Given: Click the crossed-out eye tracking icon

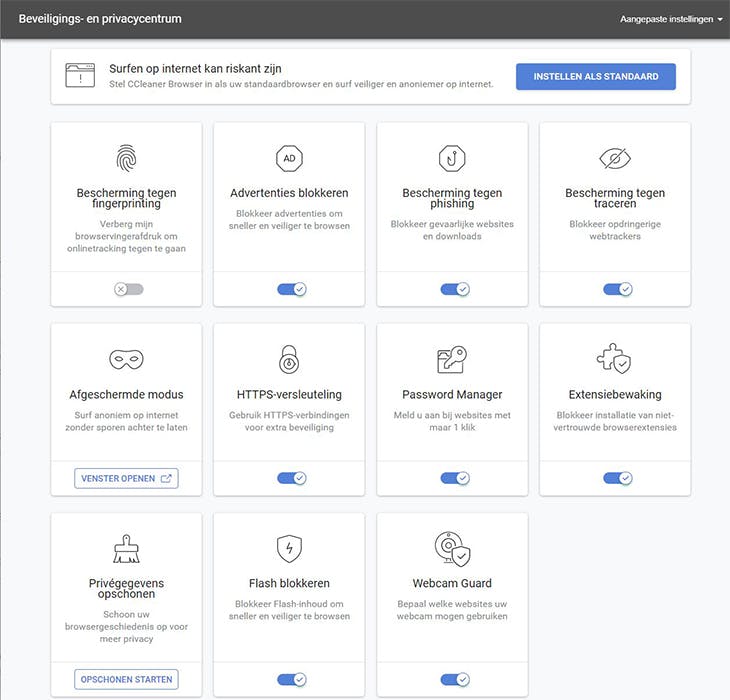Looking at the screenshot, I should 615,158.
